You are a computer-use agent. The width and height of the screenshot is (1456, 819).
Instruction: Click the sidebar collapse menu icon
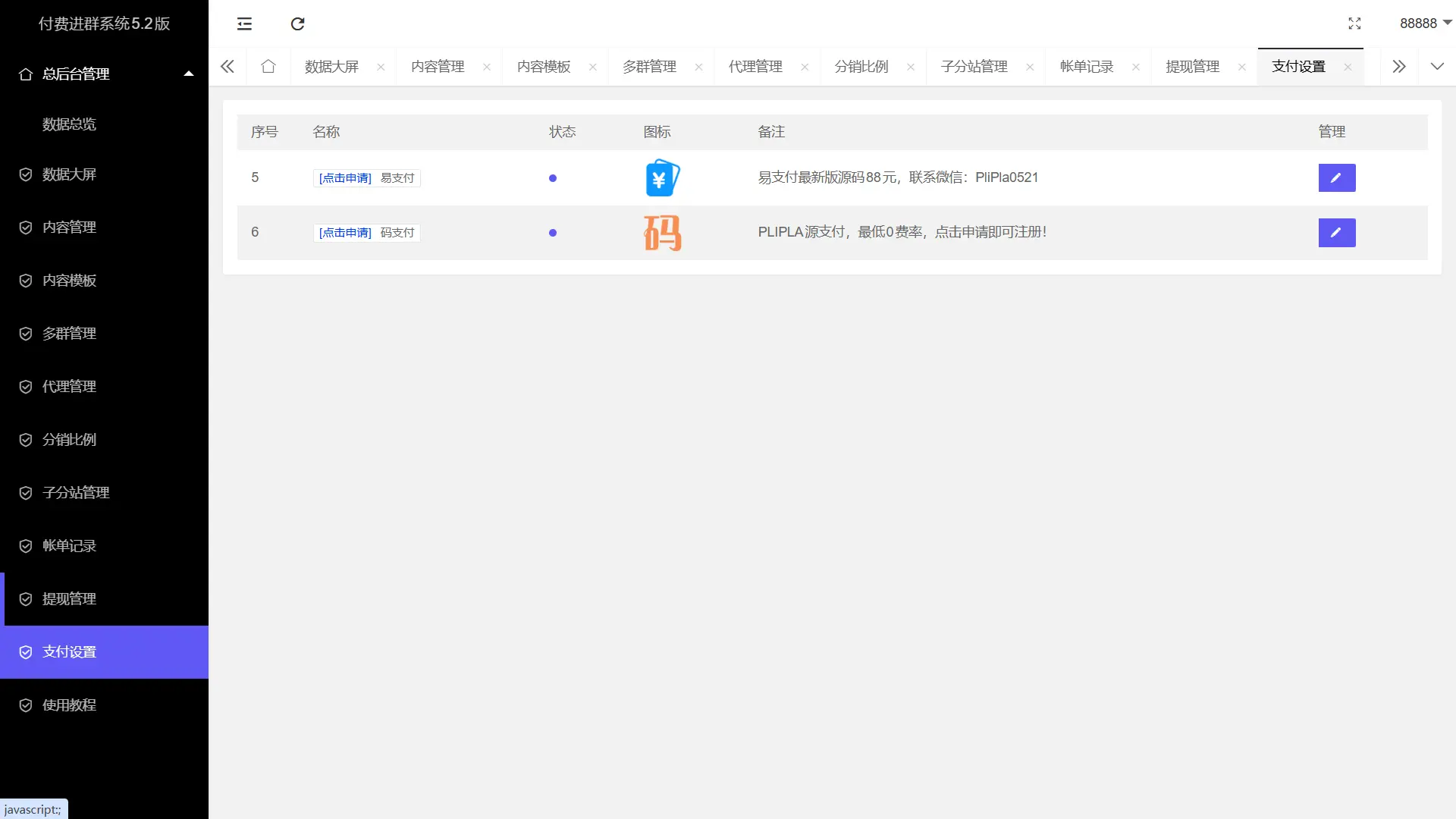[244, 24]
